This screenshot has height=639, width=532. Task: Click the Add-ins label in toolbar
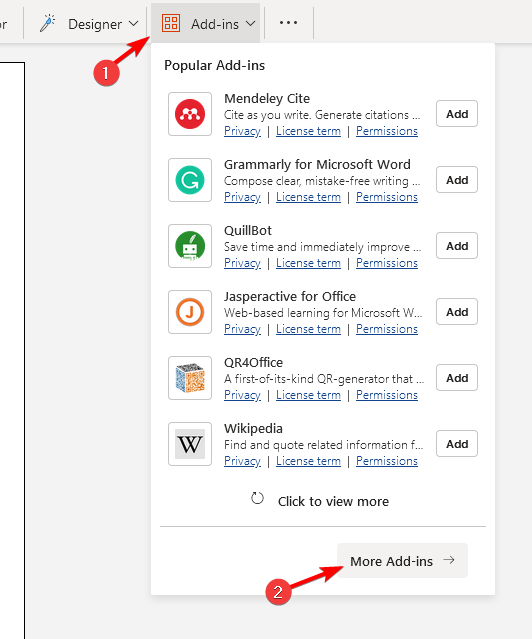(215, 24)
